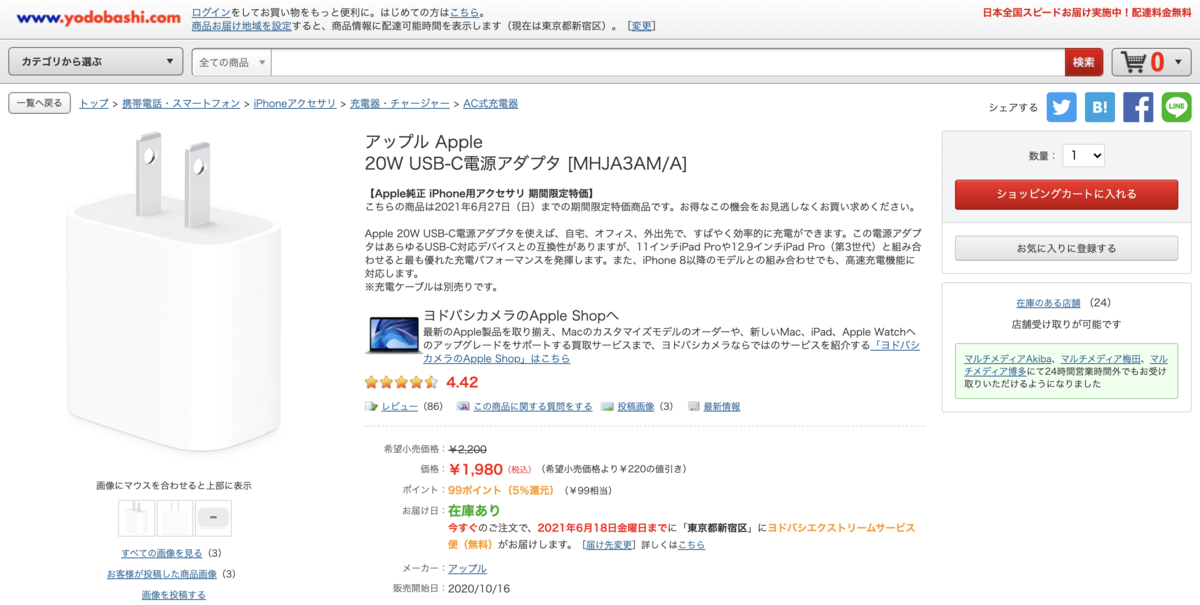
Task: Select the third product thumbnail showing USB-C port
Action: [213, 518]
